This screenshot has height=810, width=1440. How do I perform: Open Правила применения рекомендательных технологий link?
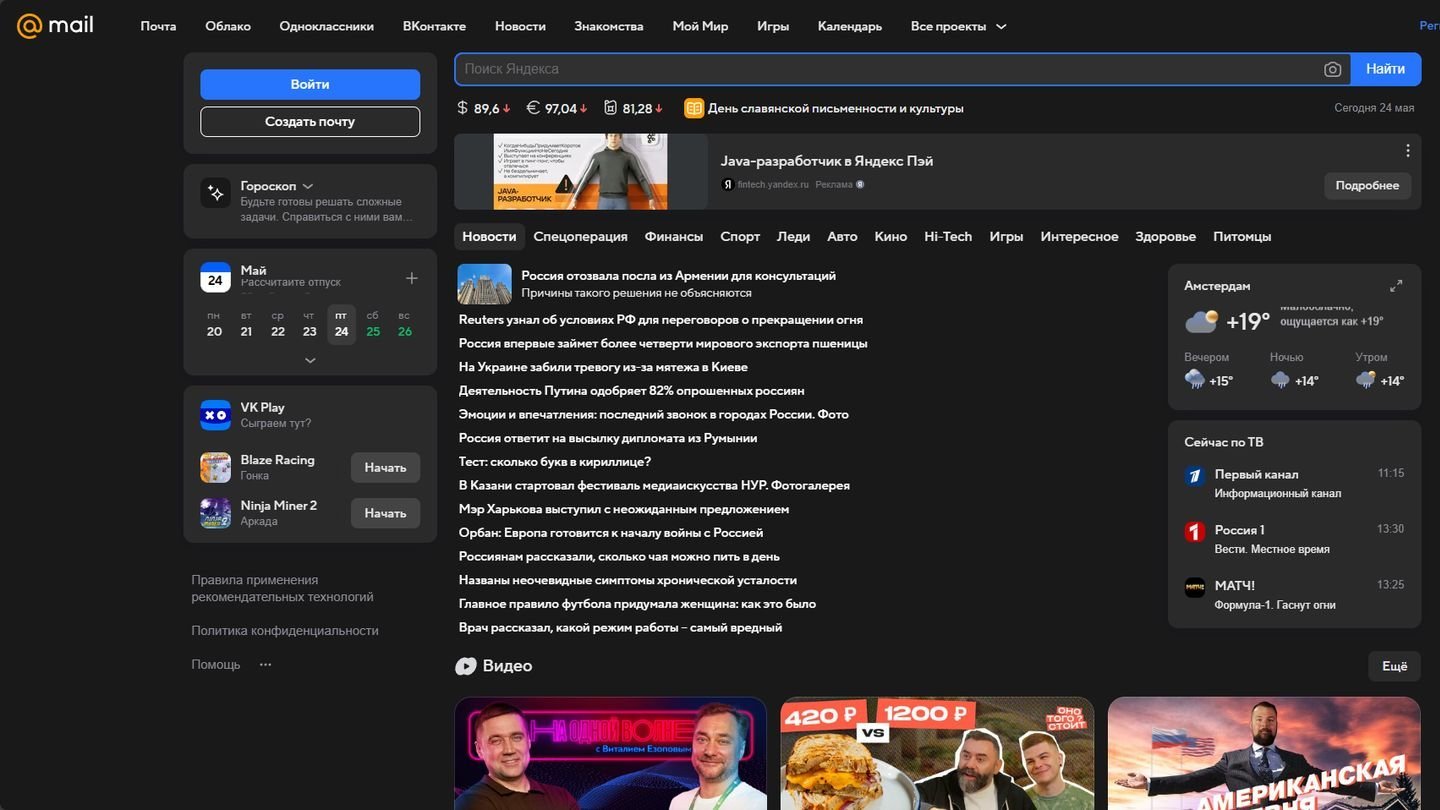(282, 588)
